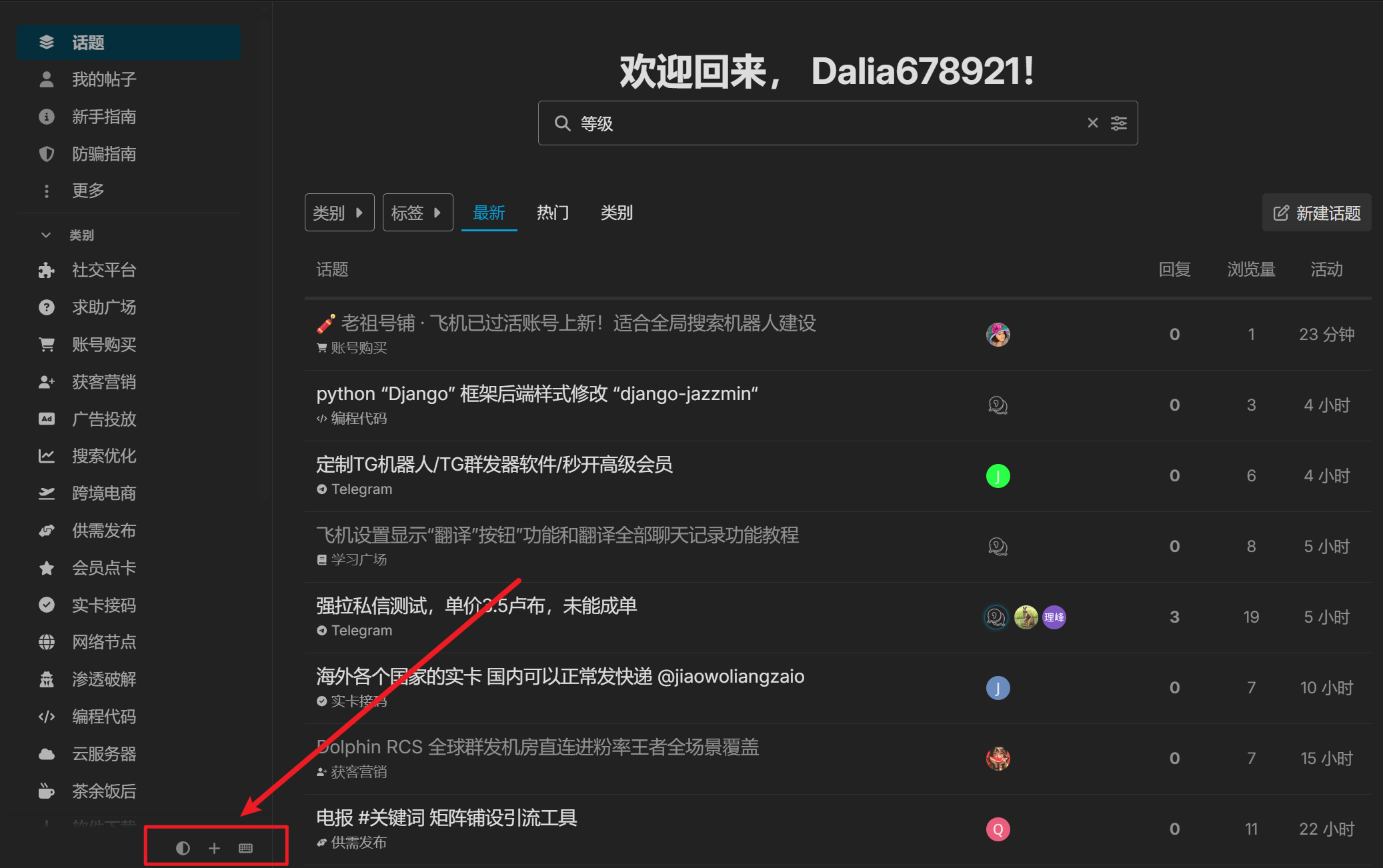Go to 账号购买 cart category
Screen dimensions: 1383x868
click(x=103, y=345)
